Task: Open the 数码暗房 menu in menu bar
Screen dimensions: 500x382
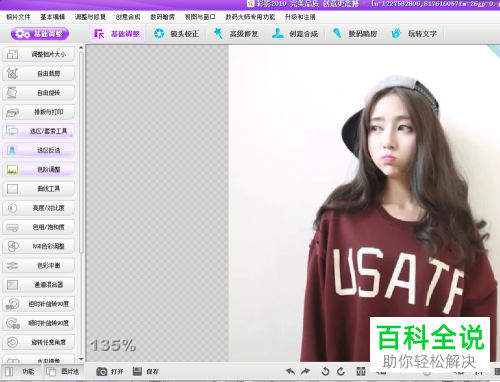Action: tap(162, 17)
